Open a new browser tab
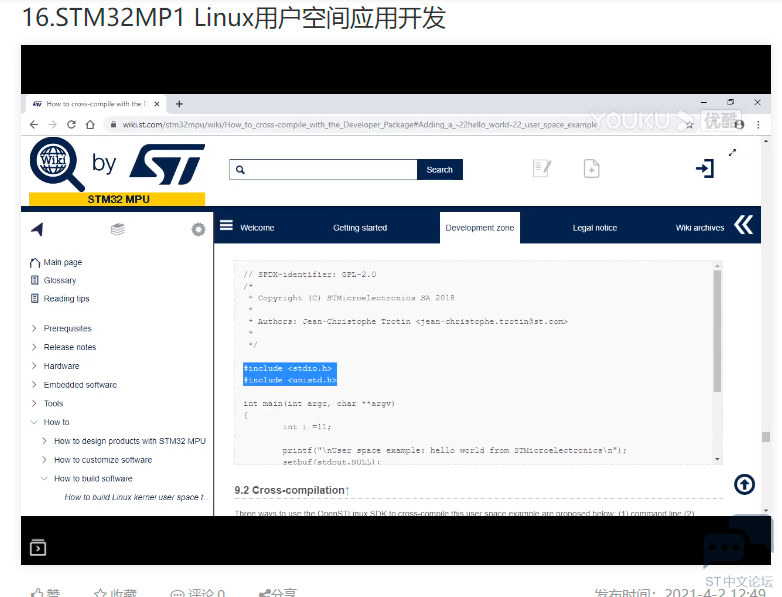 [180, 104]
